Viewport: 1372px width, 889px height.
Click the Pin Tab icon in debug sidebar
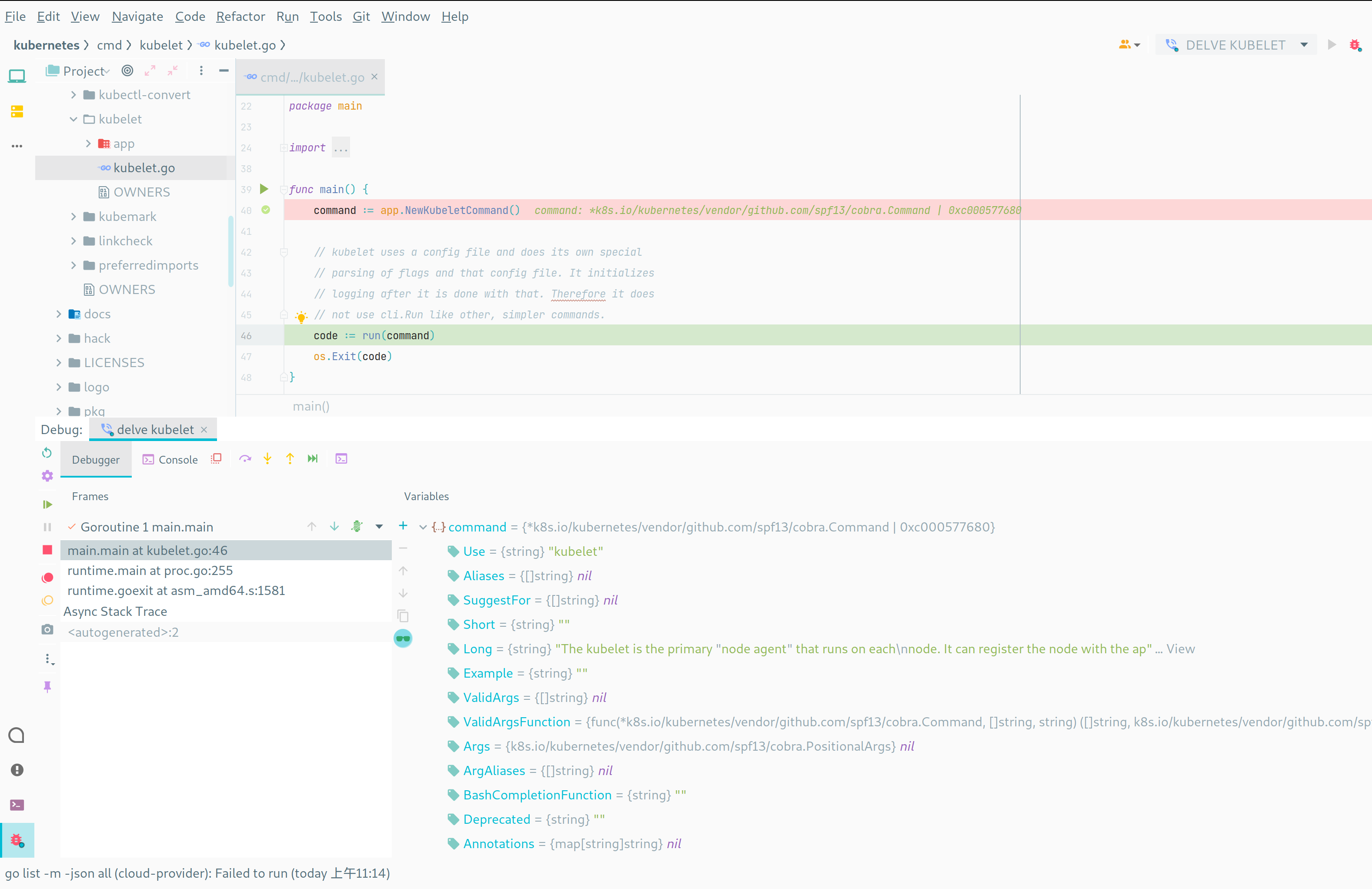[47, 686]
